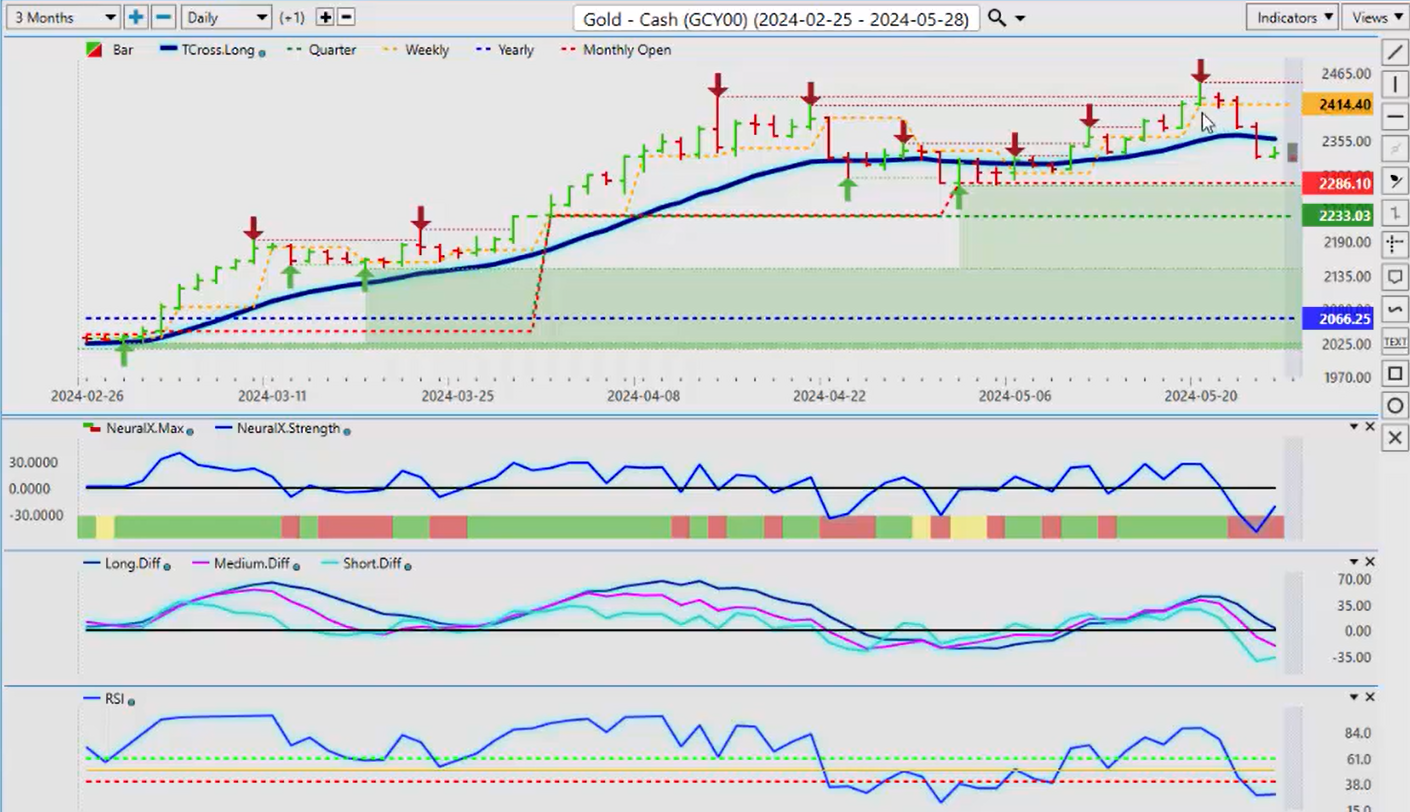Viewport: 1410px width, 812px height.
Task: Click the 2465.00 price axis label
Action: (1345, 74)
